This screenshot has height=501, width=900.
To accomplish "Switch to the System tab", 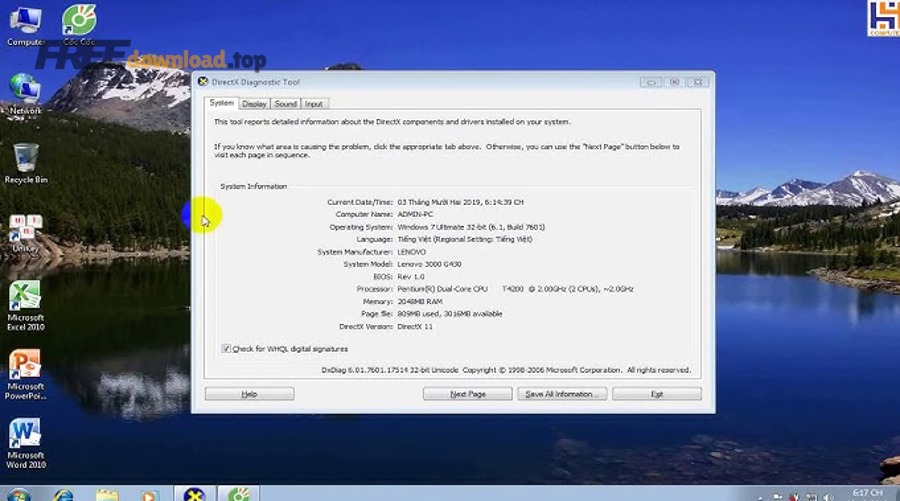I will [x=221, y=103].
